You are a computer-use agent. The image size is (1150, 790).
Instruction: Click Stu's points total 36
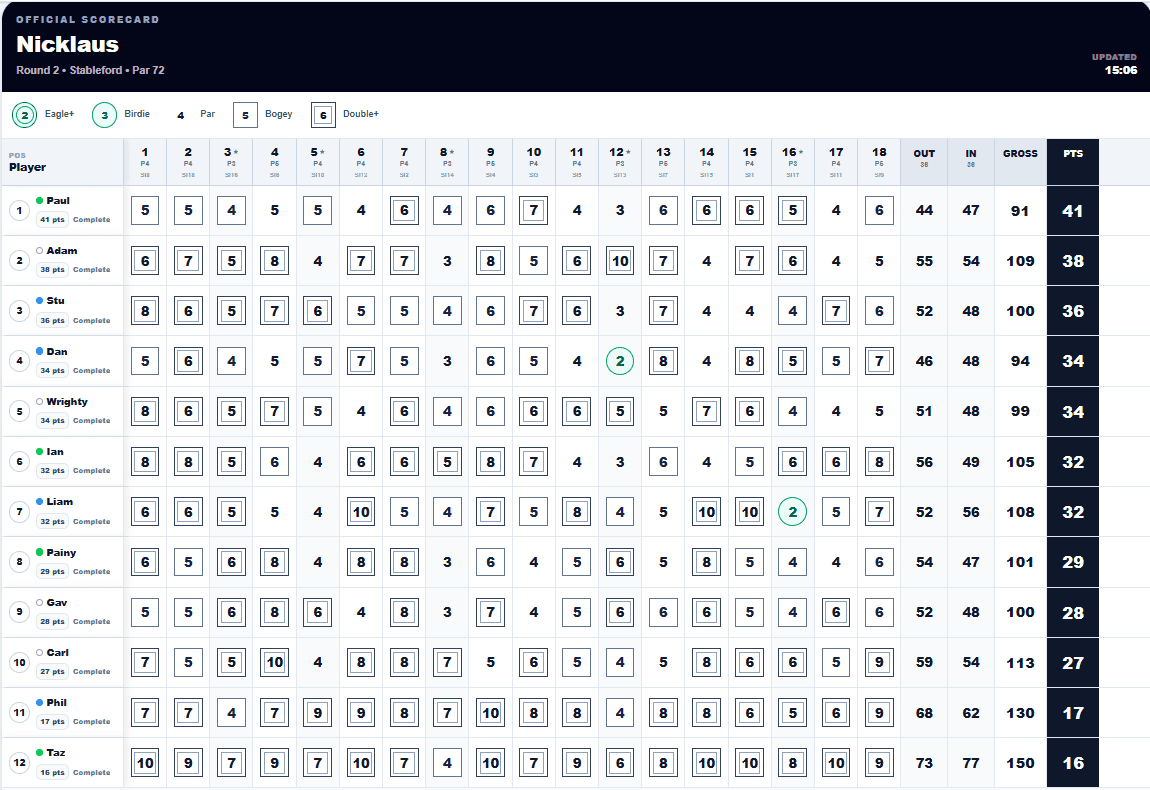(1072, 311)
